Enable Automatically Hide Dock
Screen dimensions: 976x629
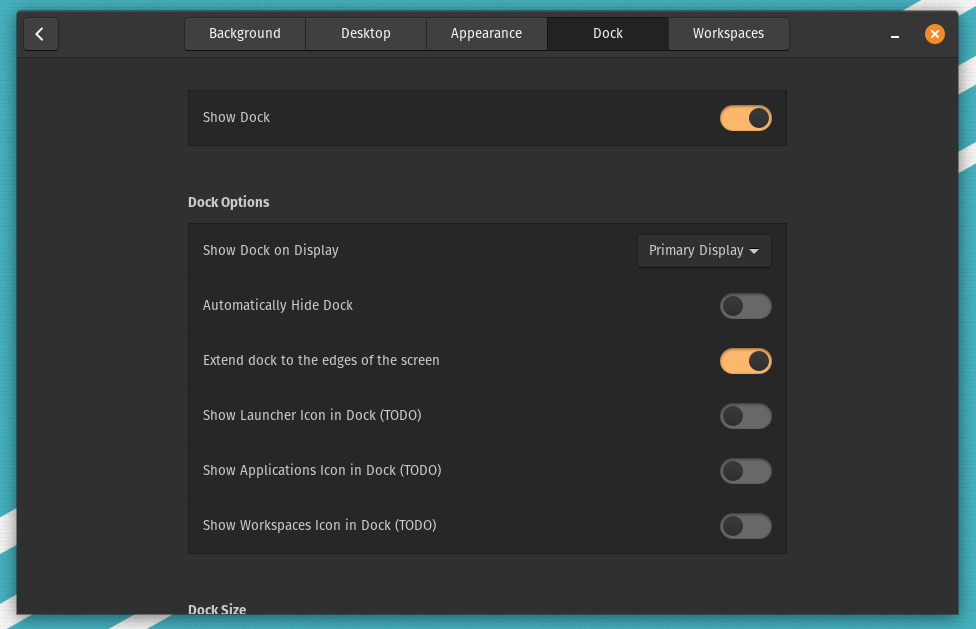tap(745, 306)
